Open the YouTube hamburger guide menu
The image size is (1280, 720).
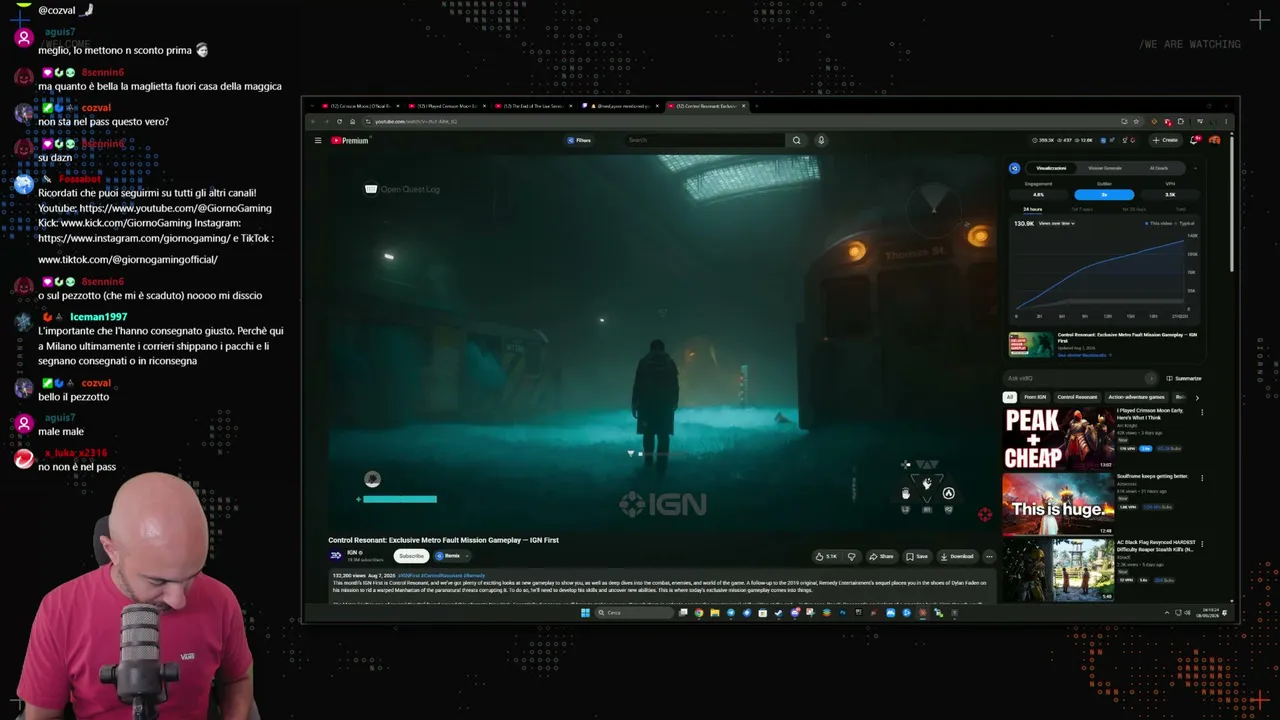318,140
